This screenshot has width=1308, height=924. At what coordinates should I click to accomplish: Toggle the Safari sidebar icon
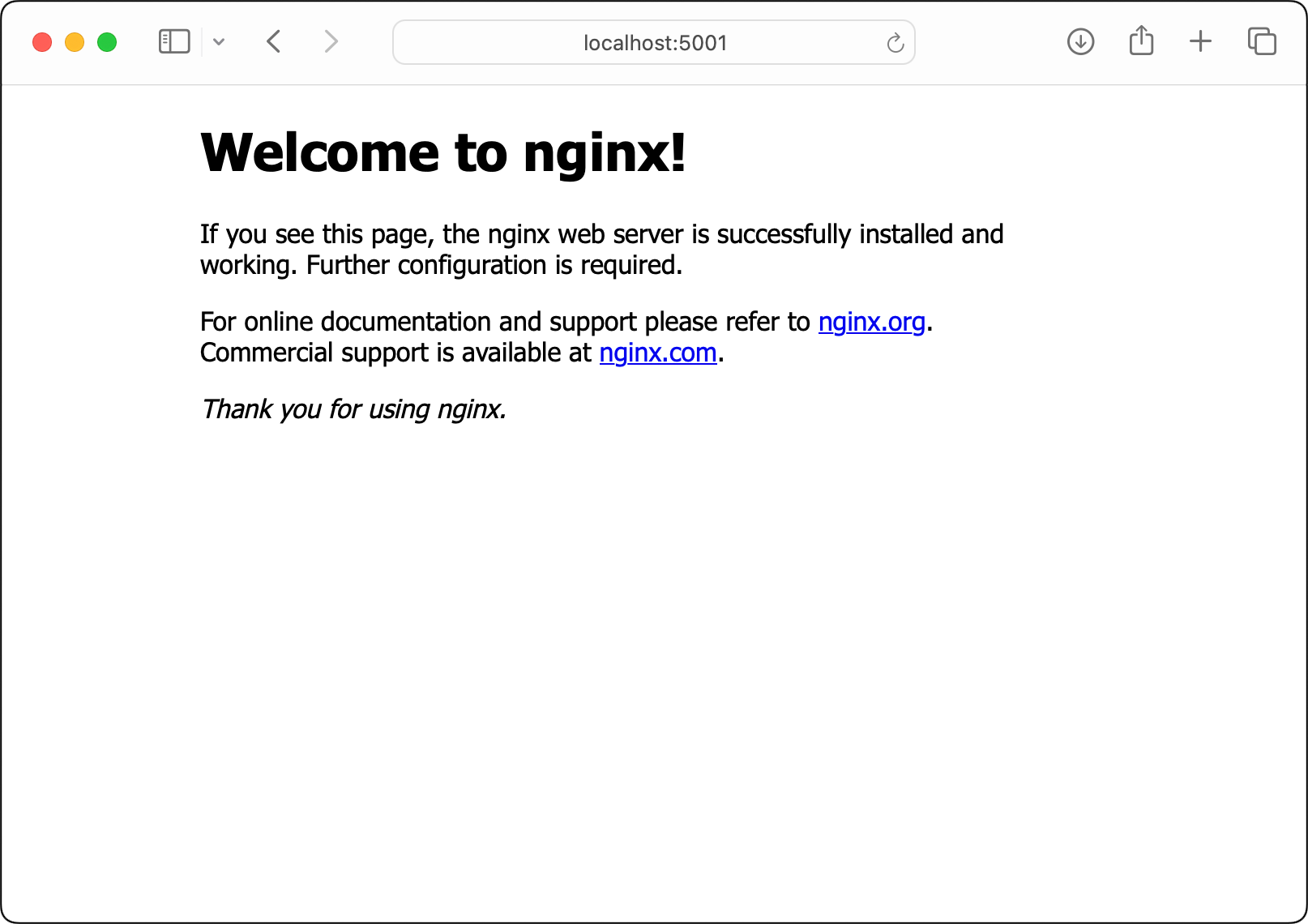(x=174, y=41)
